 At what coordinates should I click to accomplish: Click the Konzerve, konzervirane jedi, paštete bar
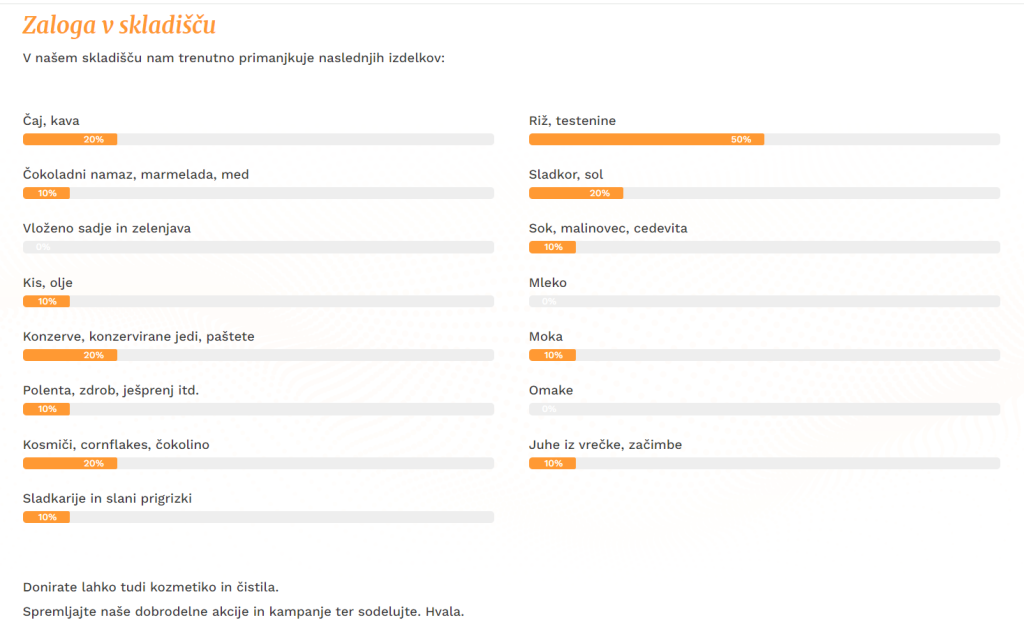click(258, 355)
